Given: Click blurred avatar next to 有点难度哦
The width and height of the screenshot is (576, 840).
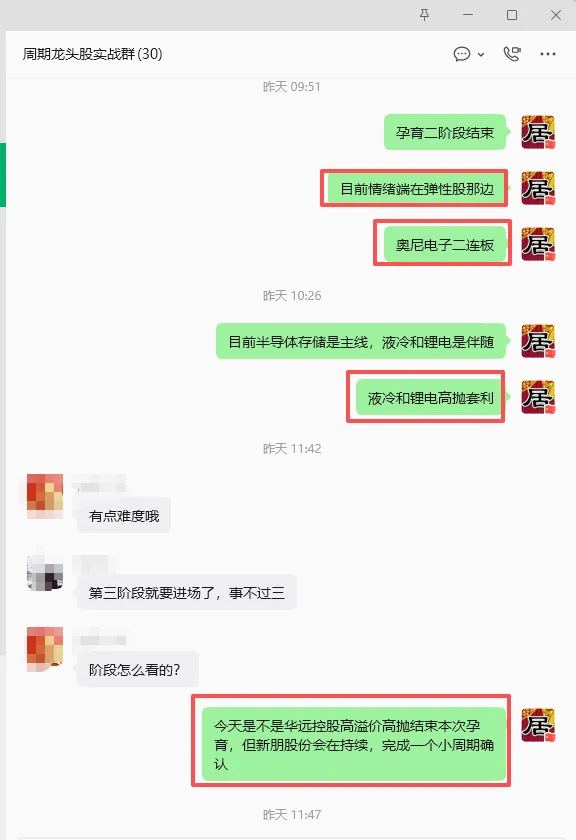Looking at the screenshot, I should 45,496.
